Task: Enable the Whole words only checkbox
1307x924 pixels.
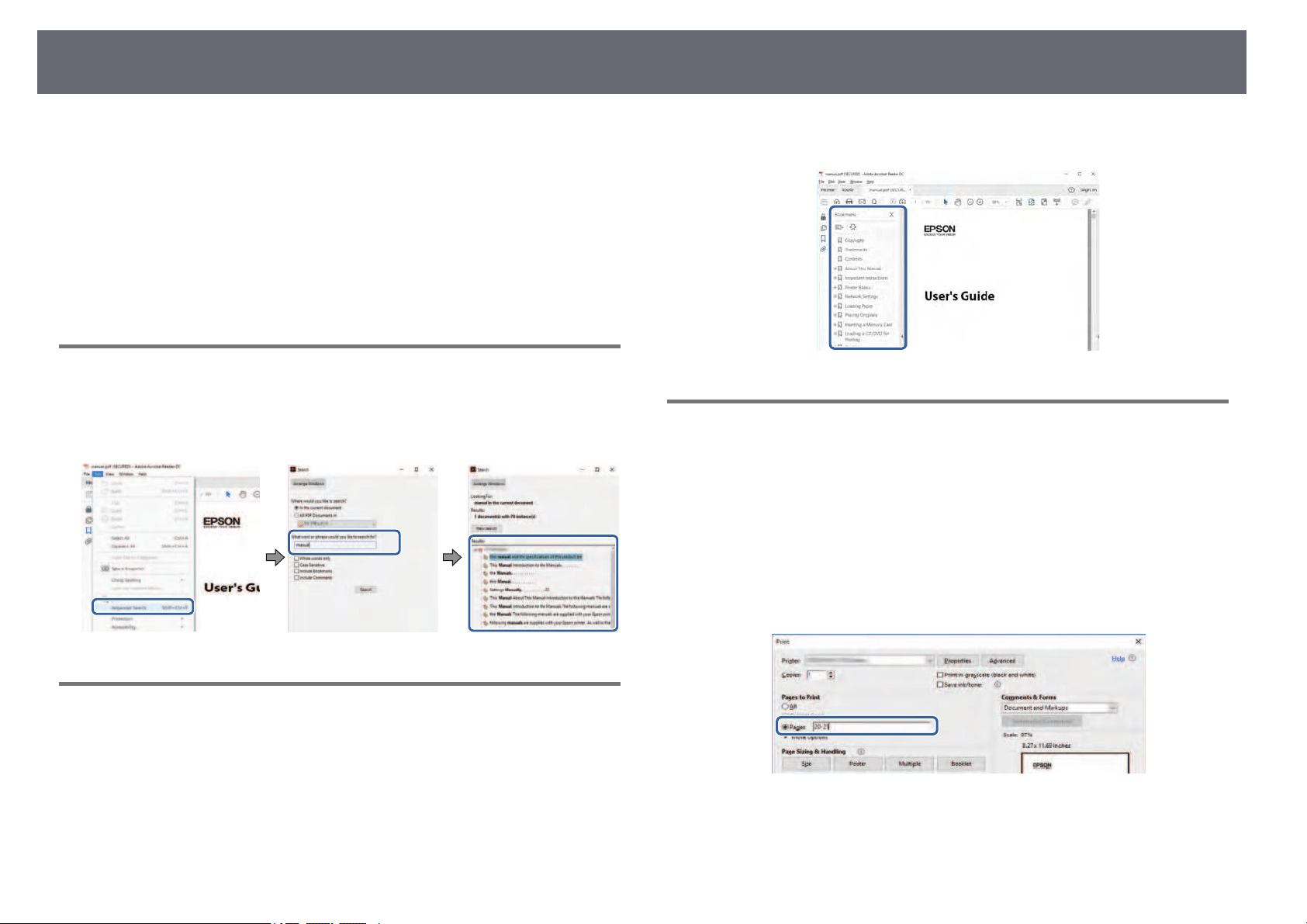Action: point(296,559)
